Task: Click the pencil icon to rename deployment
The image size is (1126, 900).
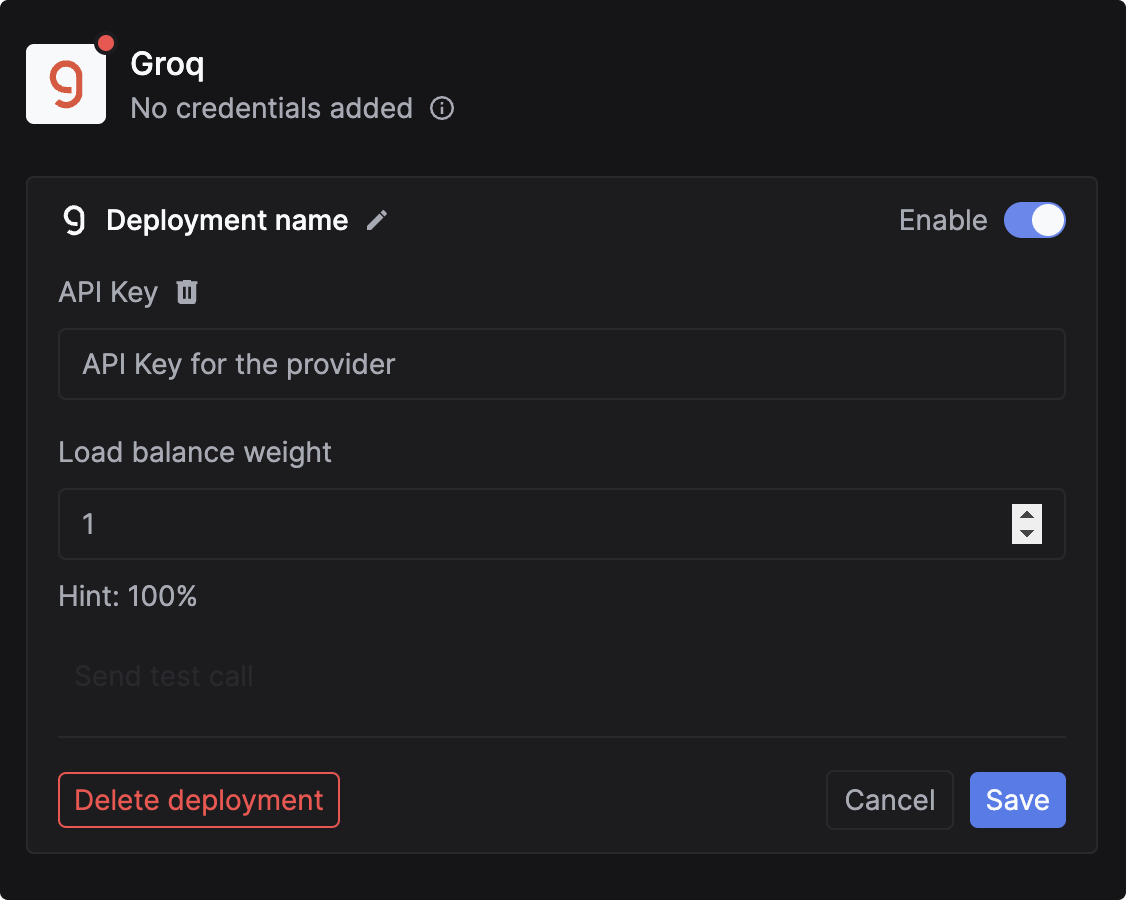Action: pos(376,220)
